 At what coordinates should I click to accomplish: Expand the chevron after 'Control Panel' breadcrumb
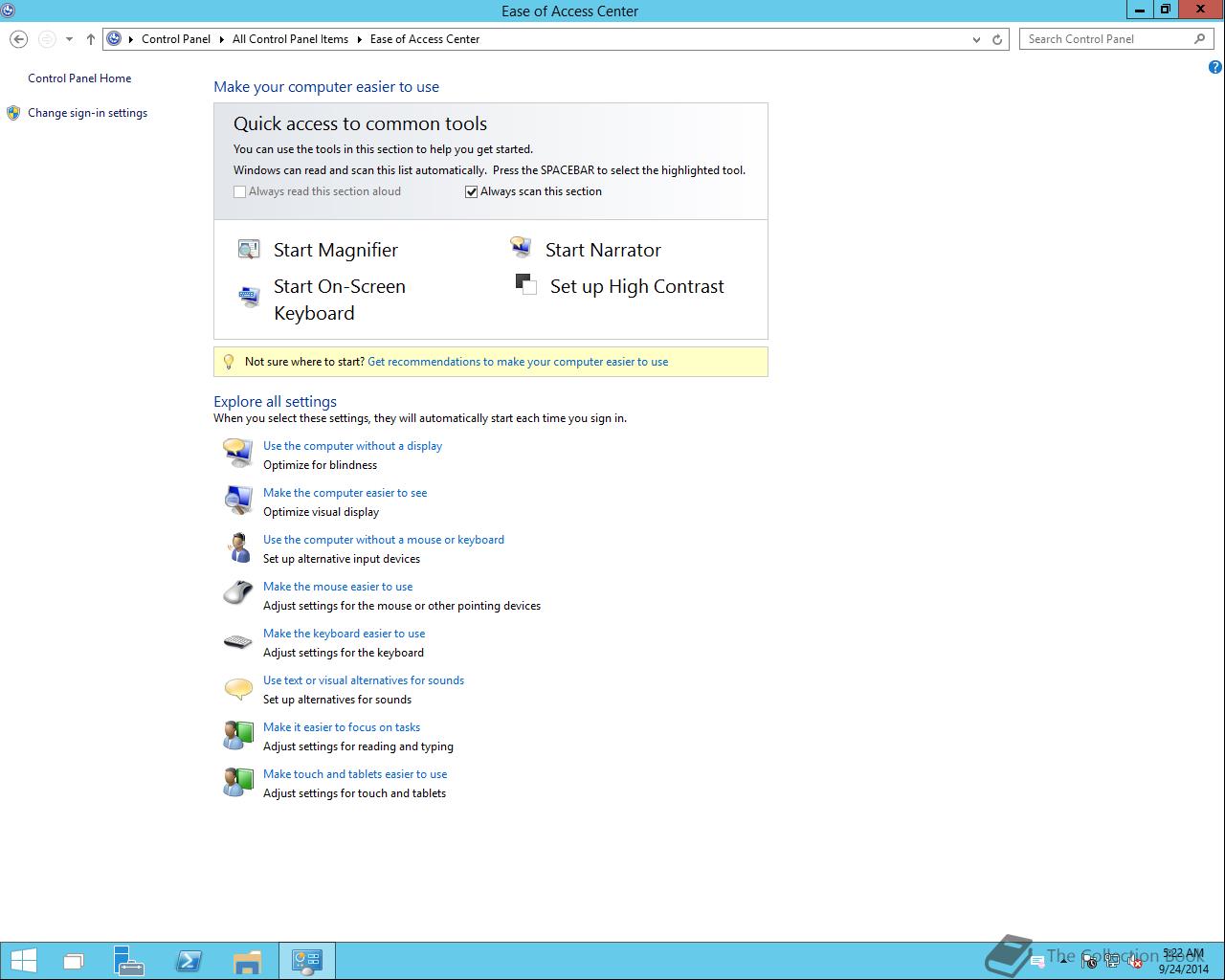pos(222,39)
